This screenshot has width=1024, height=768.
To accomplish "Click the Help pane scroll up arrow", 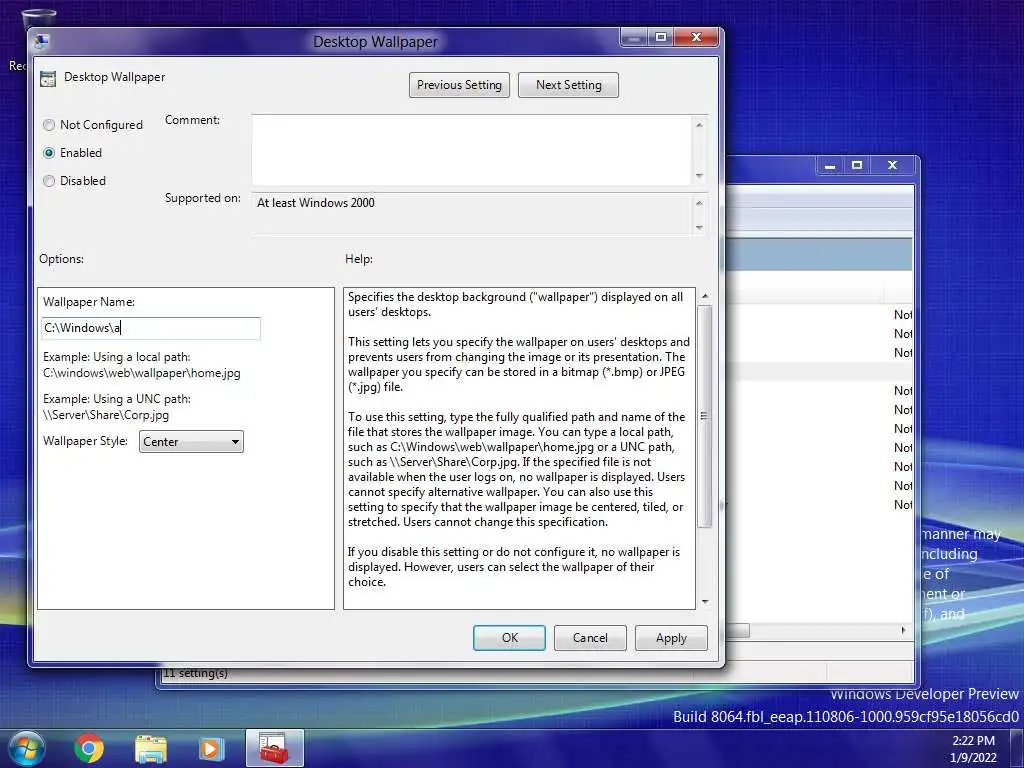I will coord(705,296).
